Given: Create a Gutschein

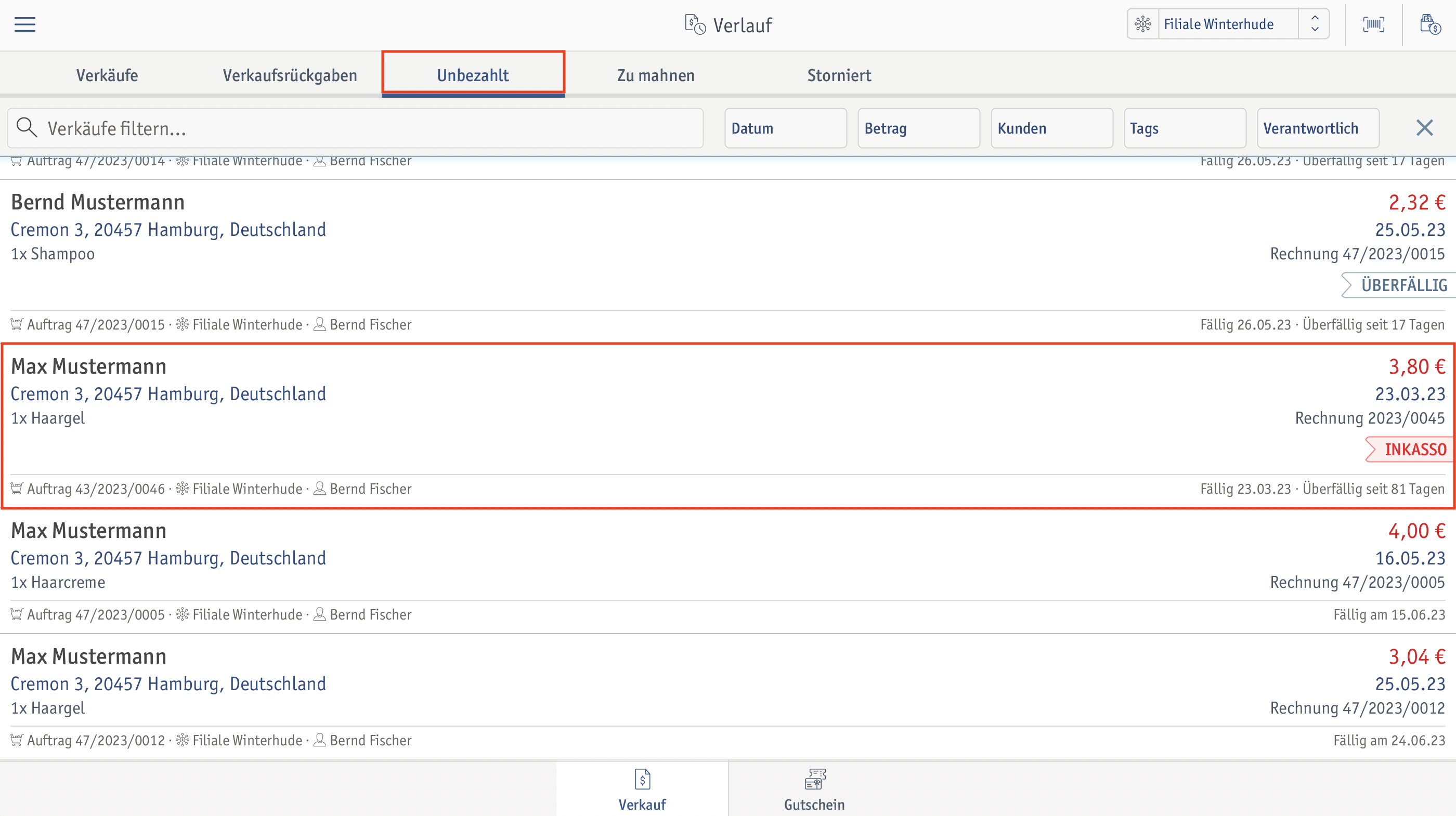Looking at the screenshot, I should [x=814, y=789].
